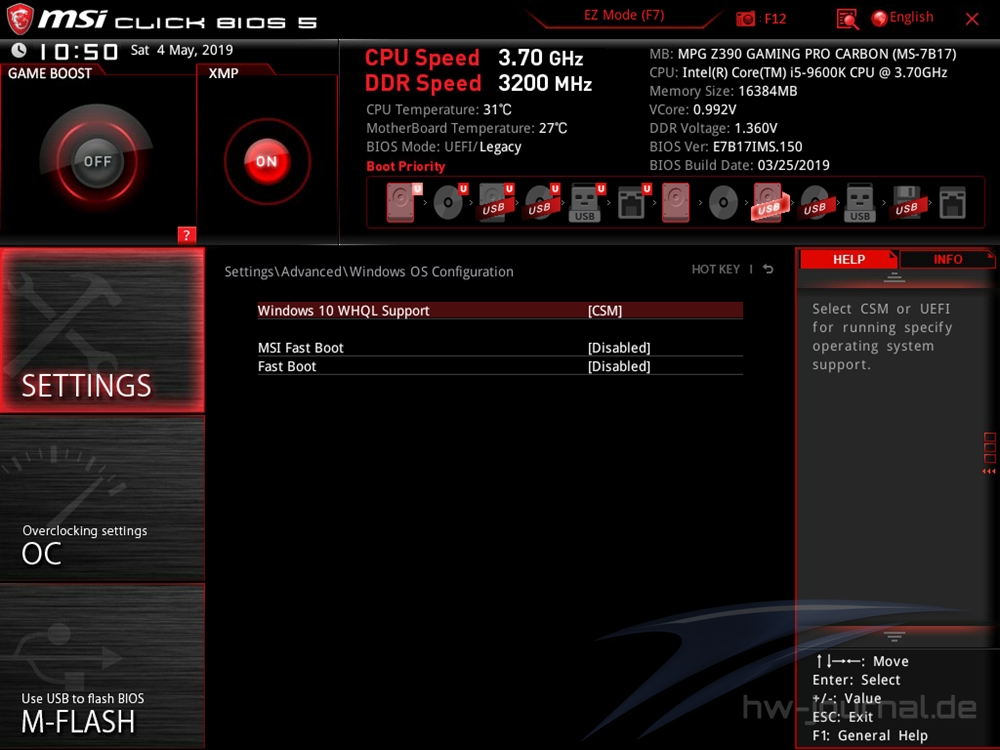Screen dimensions: 1000x750
Task: Click the XMP label
Action: [223, 73]
